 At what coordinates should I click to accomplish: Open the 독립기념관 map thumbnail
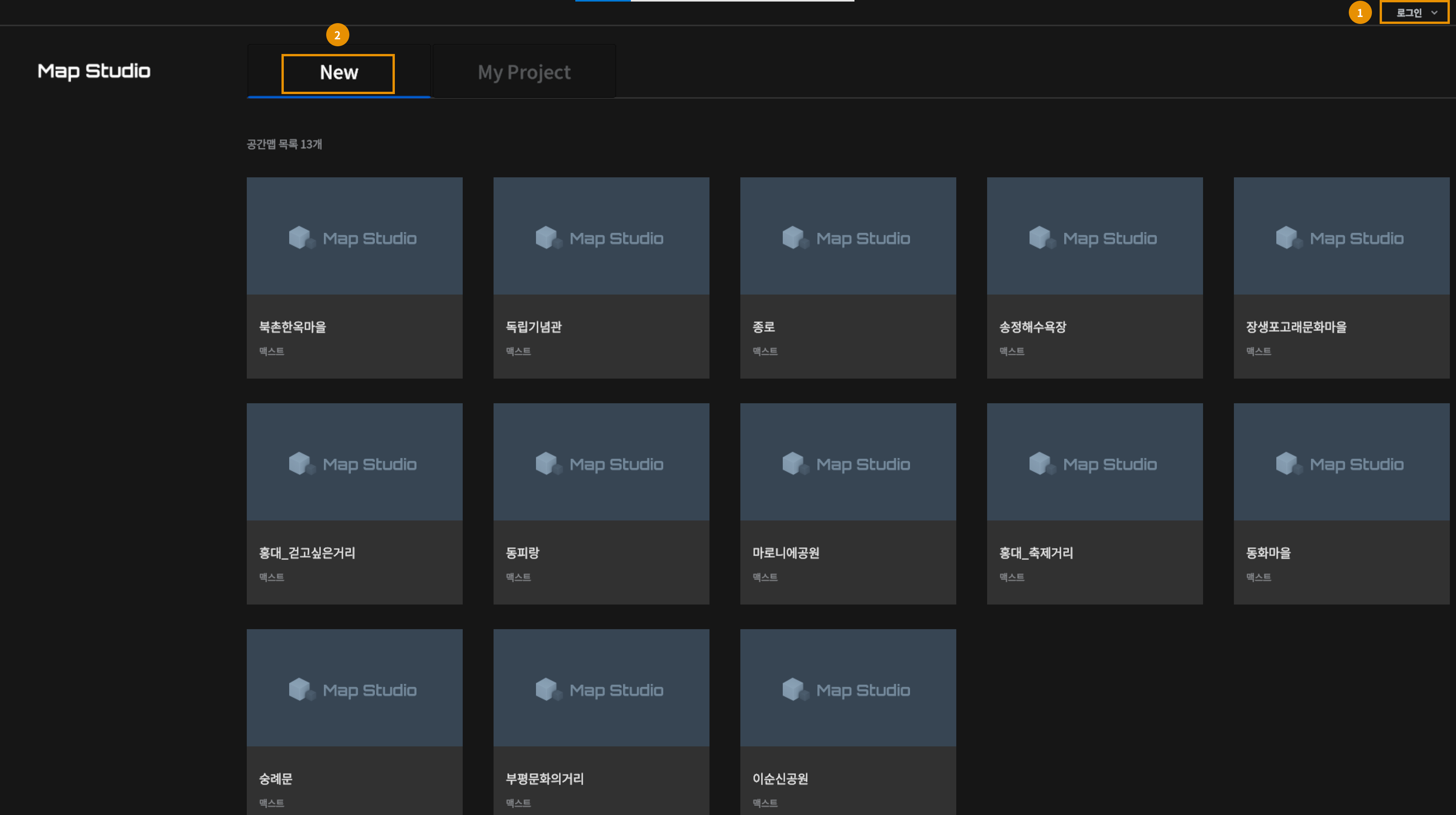(602, 236)
